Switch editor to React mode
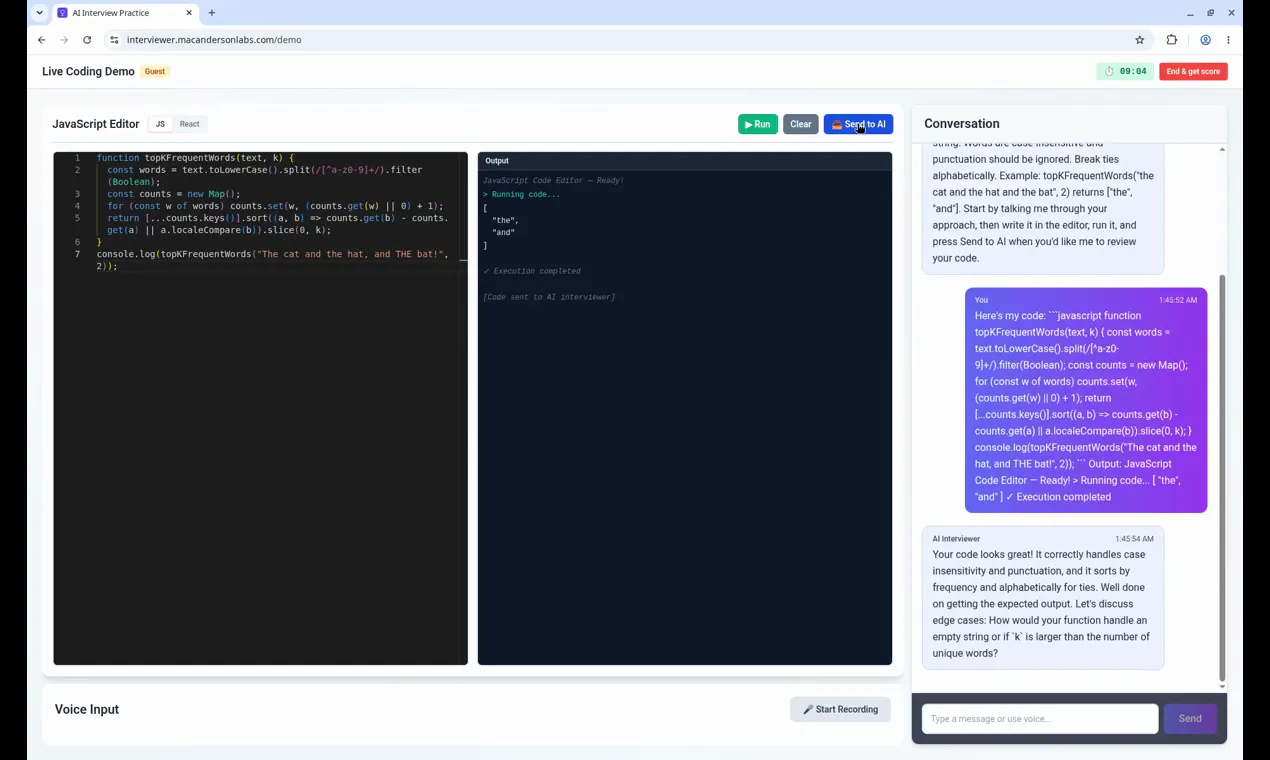Screen dimensions: 1270x760 pos(189,124)
